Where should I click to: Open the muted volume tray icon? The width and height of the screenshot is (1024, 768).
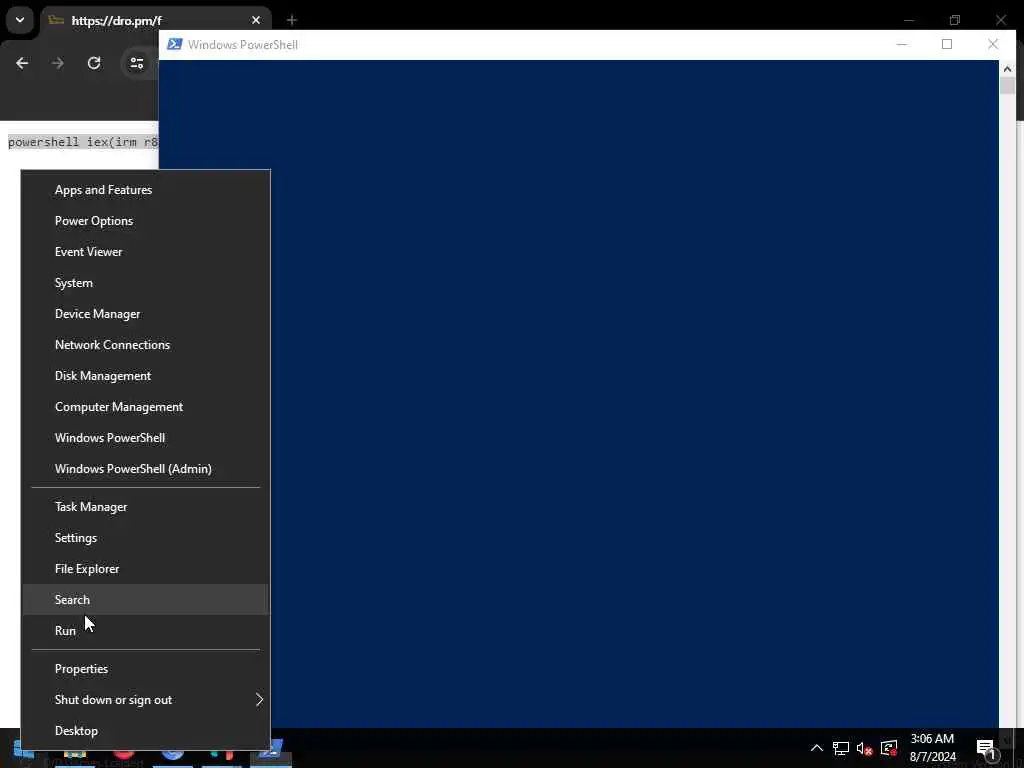[865, 748]
